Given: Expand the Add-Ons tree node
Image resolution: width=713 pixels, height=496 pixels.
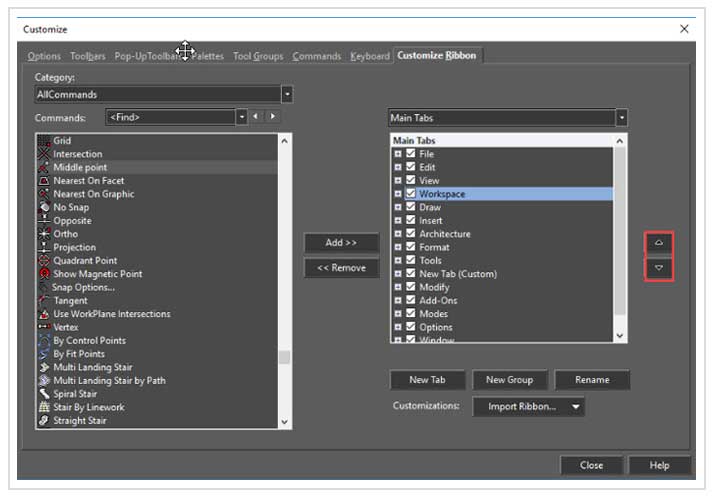Looking at the screenshot, I should (398, 300).
